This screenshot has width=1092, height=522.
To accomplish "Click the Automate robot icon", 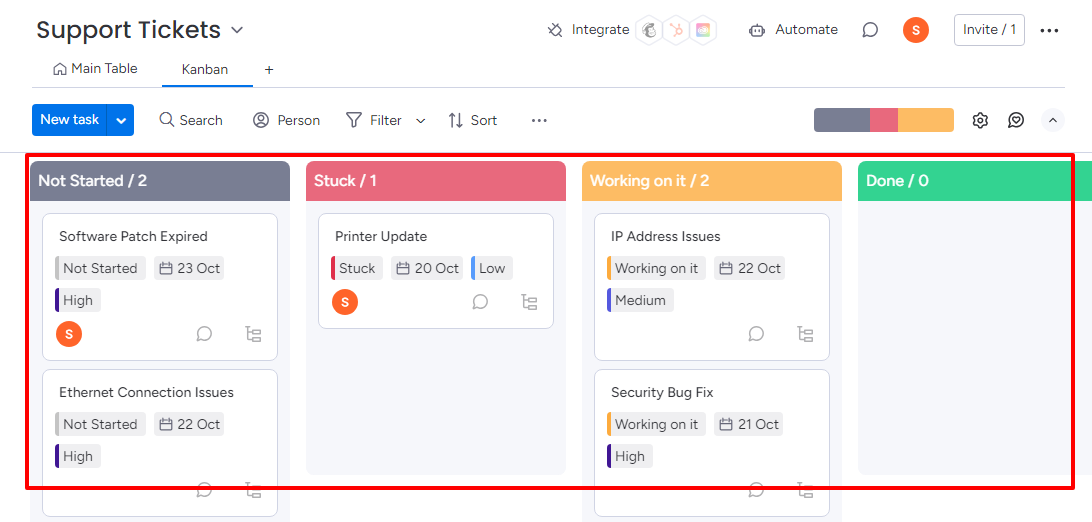I will pos(757,30).
